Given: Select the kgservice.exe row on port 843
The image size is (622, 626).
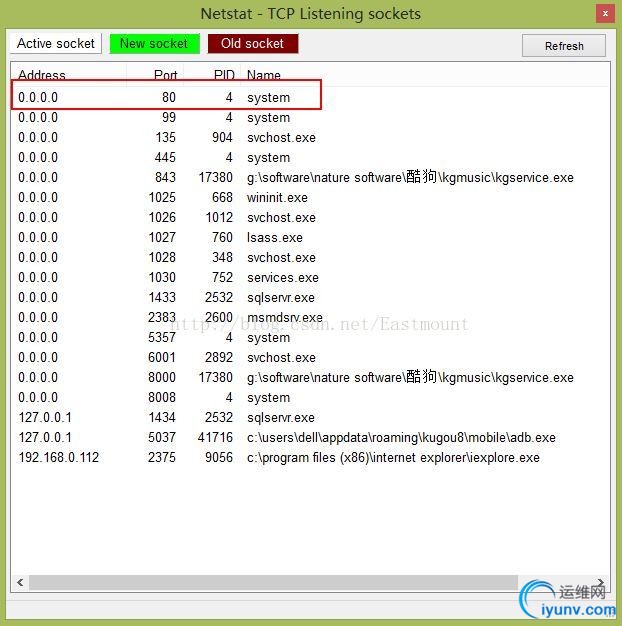Looking at the screenshot, I should pyautogui.click(x=310, y=177).
